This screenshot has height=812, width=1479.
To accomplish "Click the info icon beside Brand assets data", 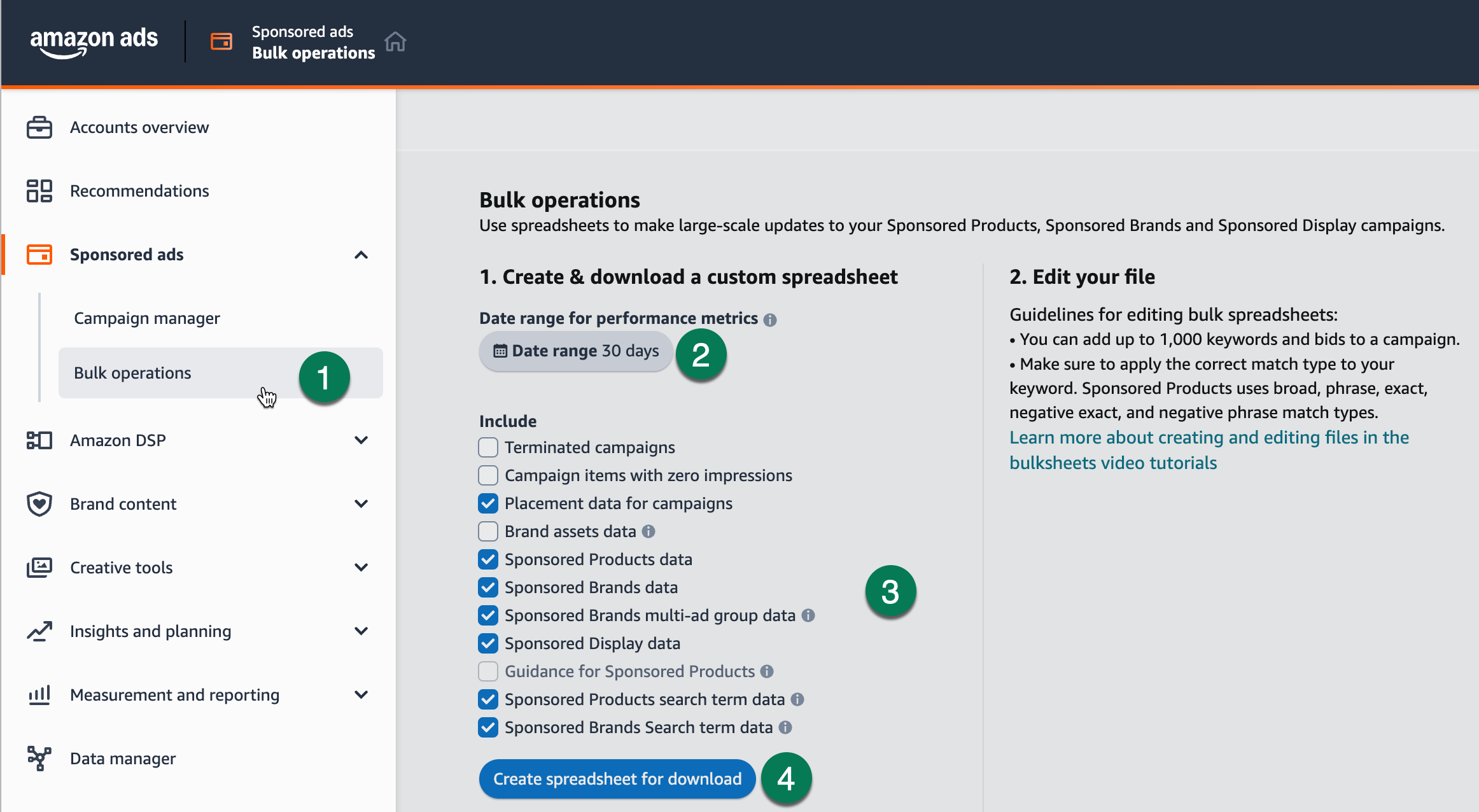I will coord(649,531).
